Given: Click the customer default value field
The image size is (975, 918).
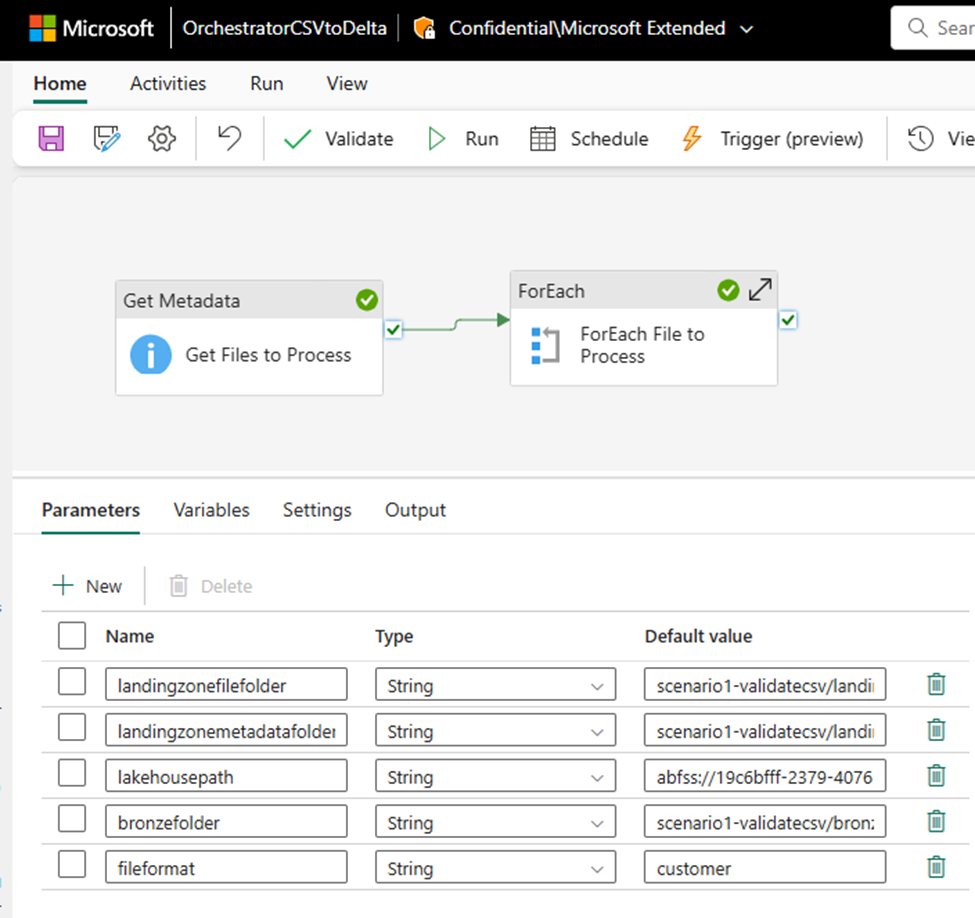Looking at the screenshot, I should click(765, 867).
